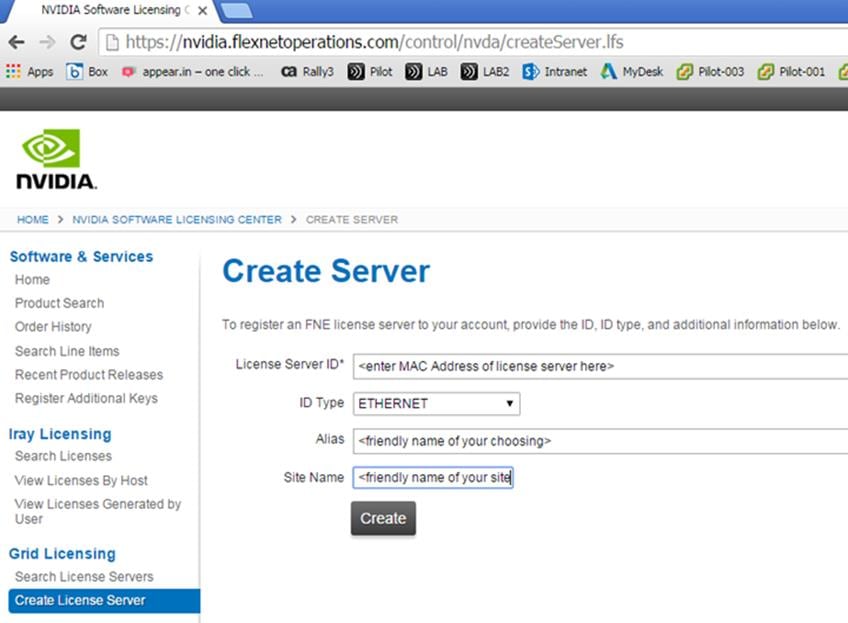This screenshot has width=848, height=623.
Task: Open Search License Servers under Grid Licensing
Action: click(x=84, y=576)
